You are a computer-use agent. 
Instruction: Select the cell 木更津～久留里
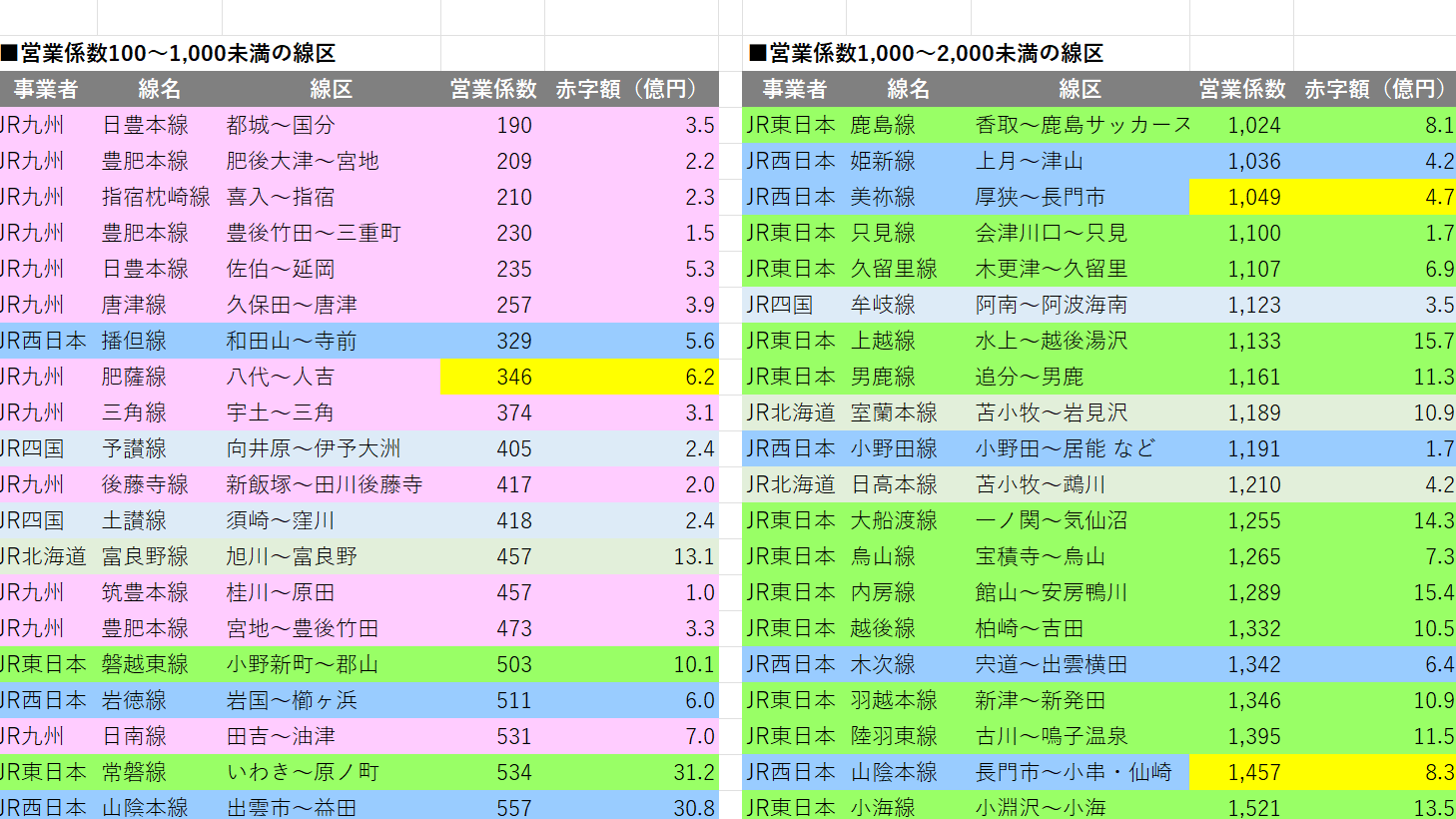(x=1081, y=269)
